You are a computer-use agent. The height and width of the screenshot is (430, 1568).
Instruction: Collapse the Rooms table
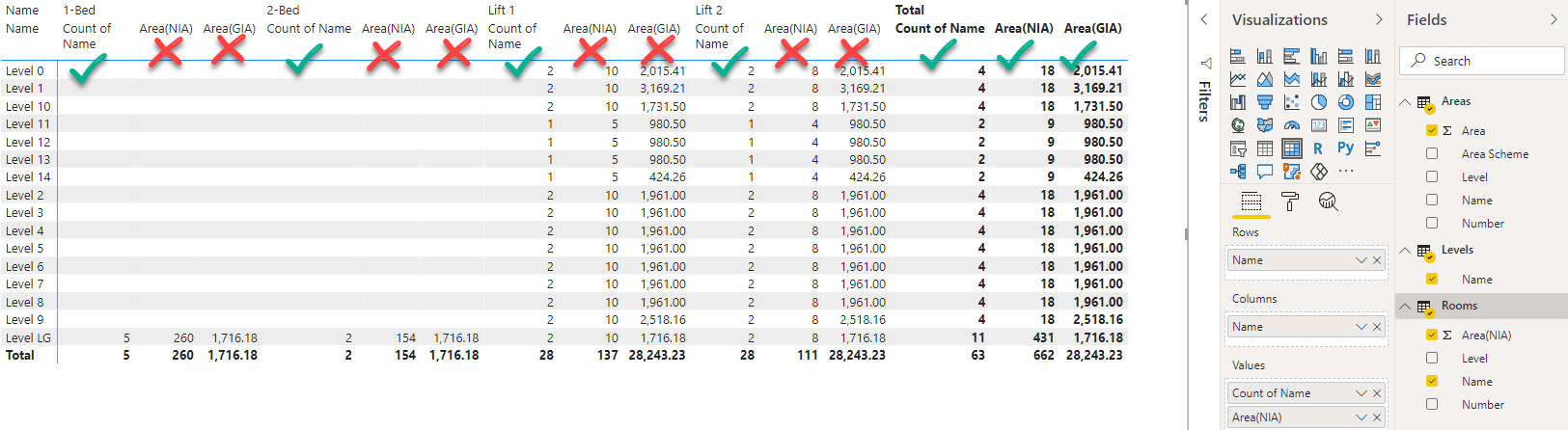pyautogui.click(x=1405, y=306)
